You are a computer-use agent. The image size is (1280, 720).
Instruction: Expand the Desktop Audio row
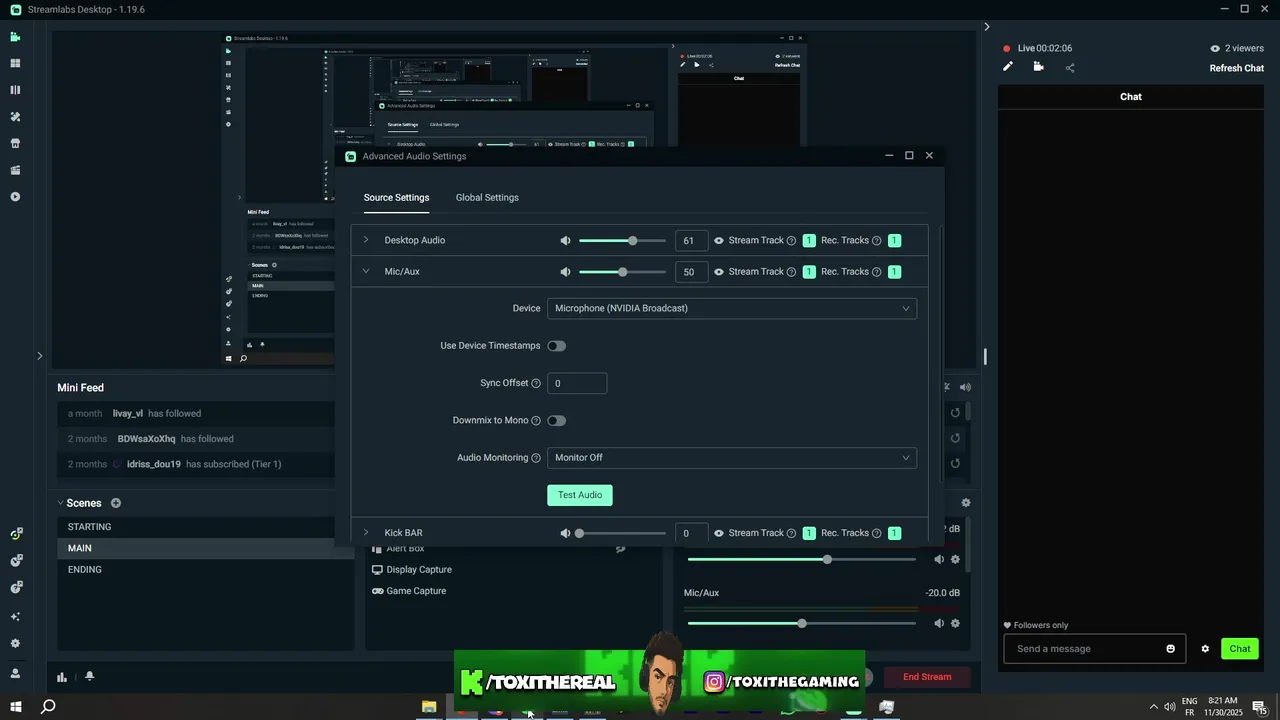pyautogui.click(x=366, y=240)
